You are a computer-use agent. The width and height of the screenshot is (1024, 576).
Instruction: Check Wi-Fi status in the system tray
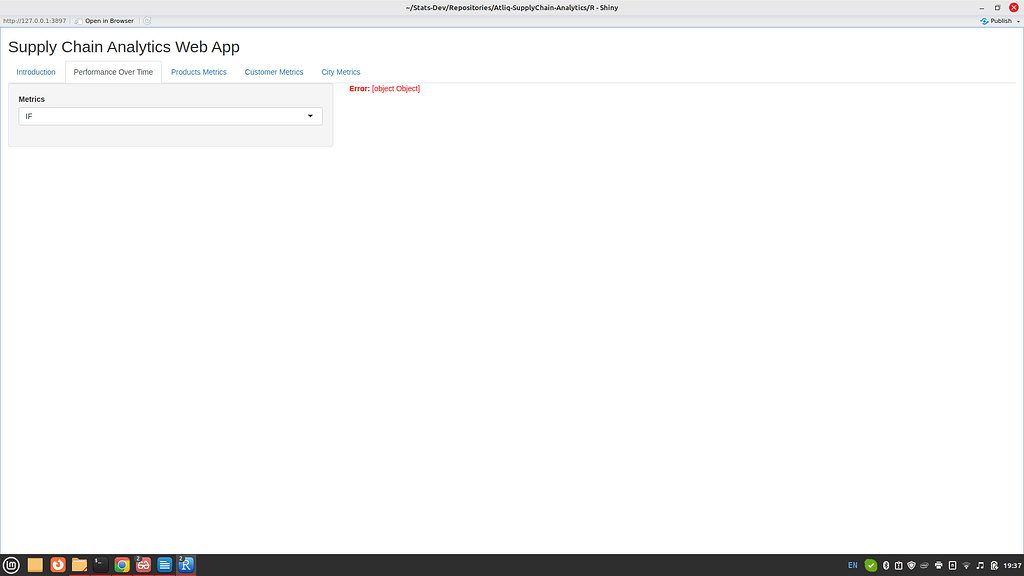click(x=965, y=565)
